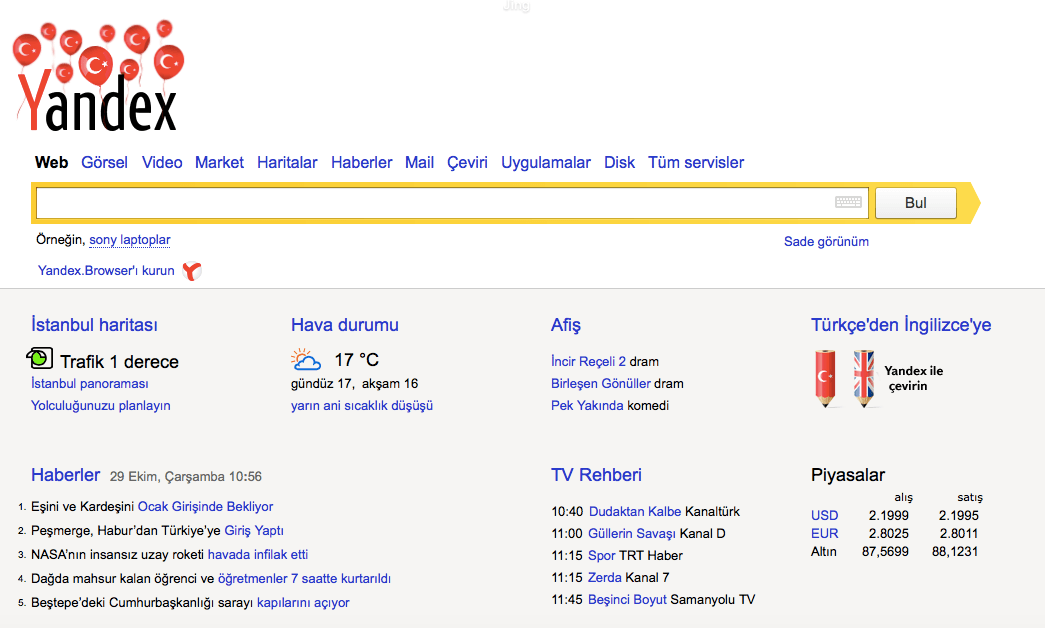Screen dimensions: 1045x628
Task: Open the Uygulamalar link
Action: pyautogui.click(x=546, y=163)
